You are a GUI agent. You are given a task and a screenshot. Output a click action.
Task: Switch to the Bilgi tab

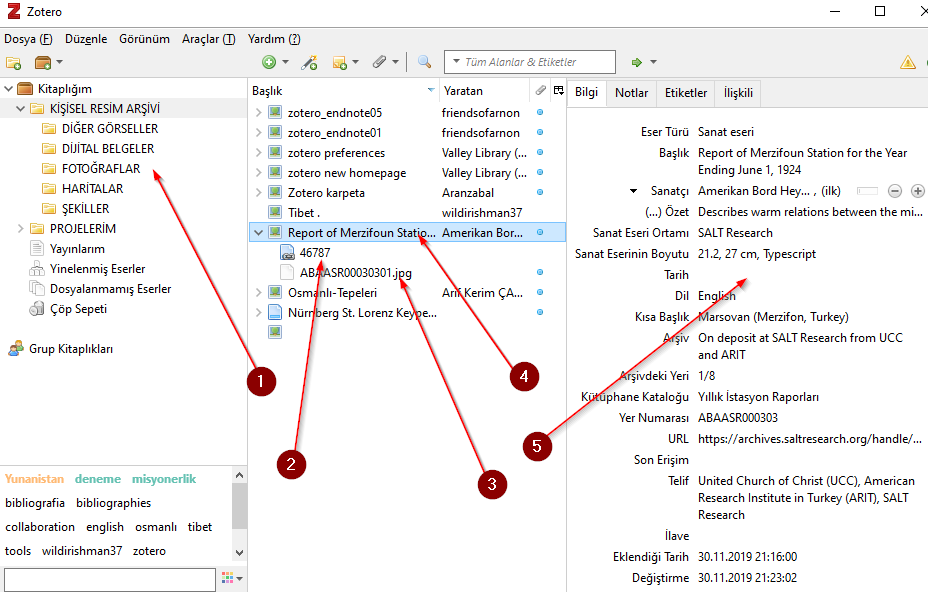point(587,92)
